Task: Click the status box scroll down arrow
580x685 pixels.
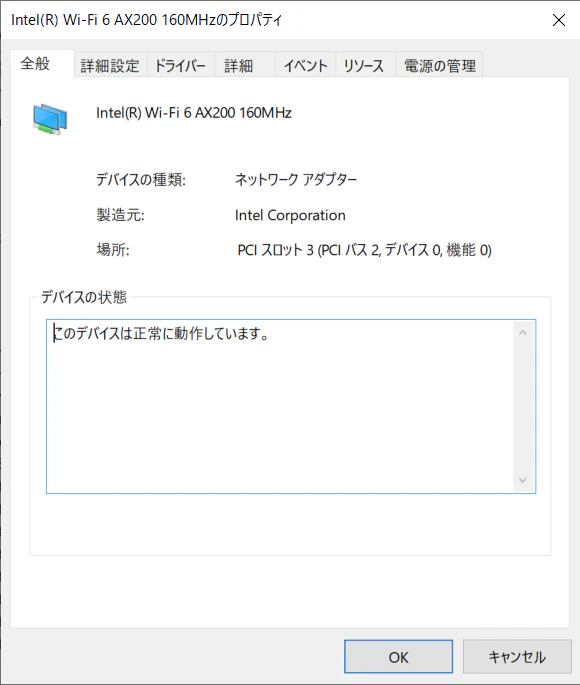Action: click(523, 481)
